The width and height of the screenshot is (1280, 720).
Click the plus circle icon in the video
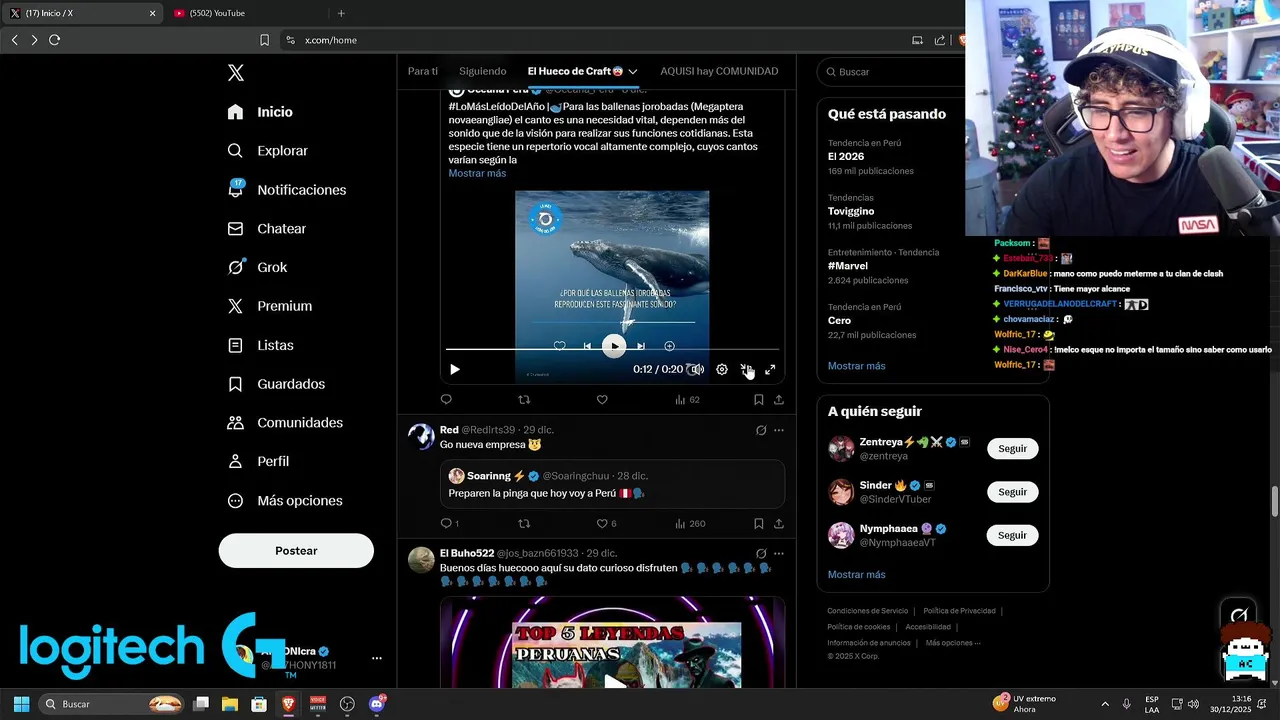(x=669, y=346)
